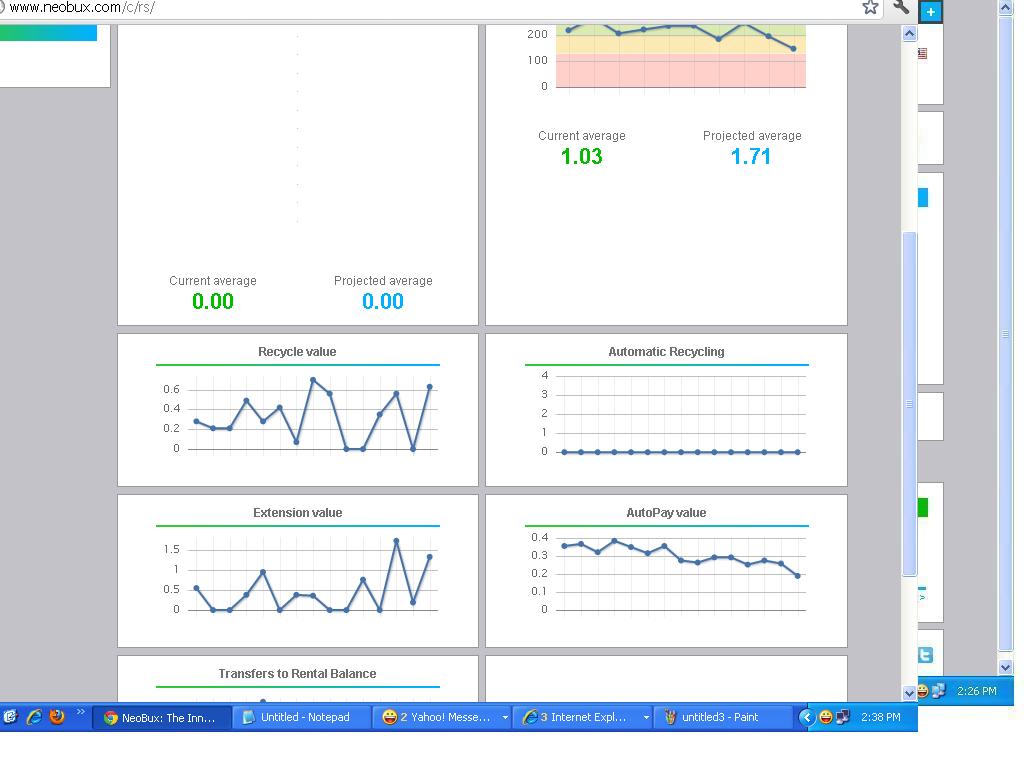1024x768 pixels.
Task: Click the Extension value chart title
Action: tap(297, 513)
